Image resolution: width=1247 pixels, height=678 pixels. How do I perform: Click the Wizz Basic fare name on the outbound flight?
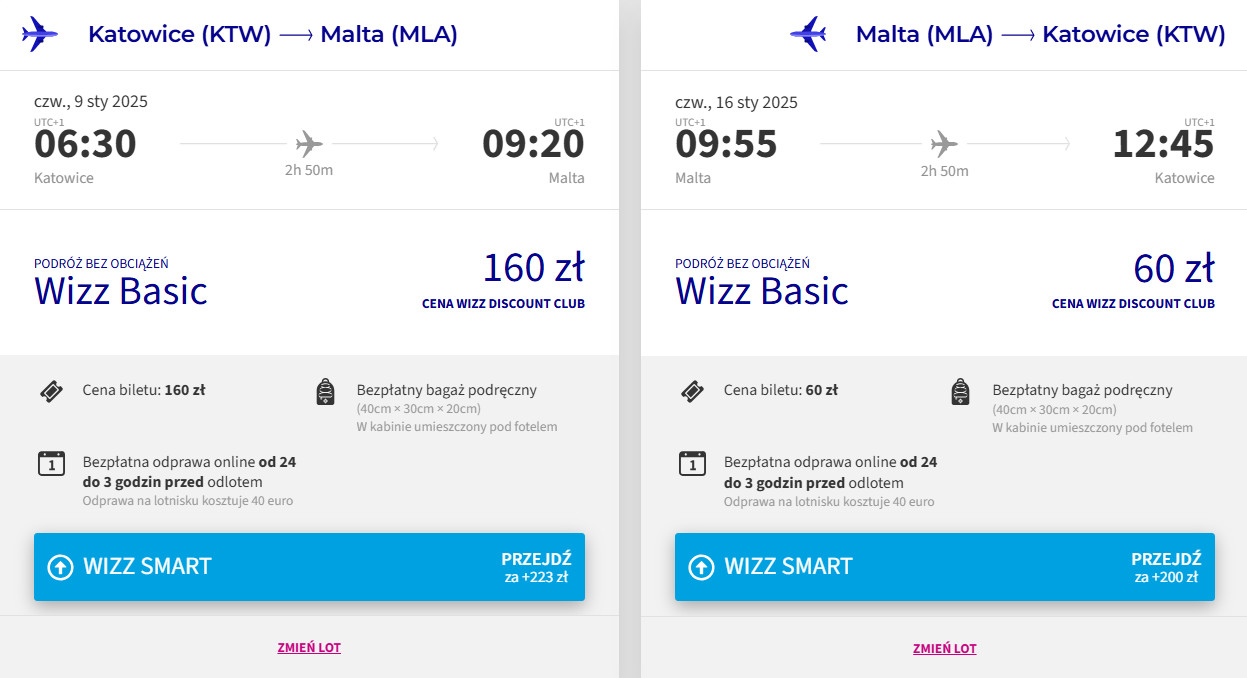[x=121, y=291]
